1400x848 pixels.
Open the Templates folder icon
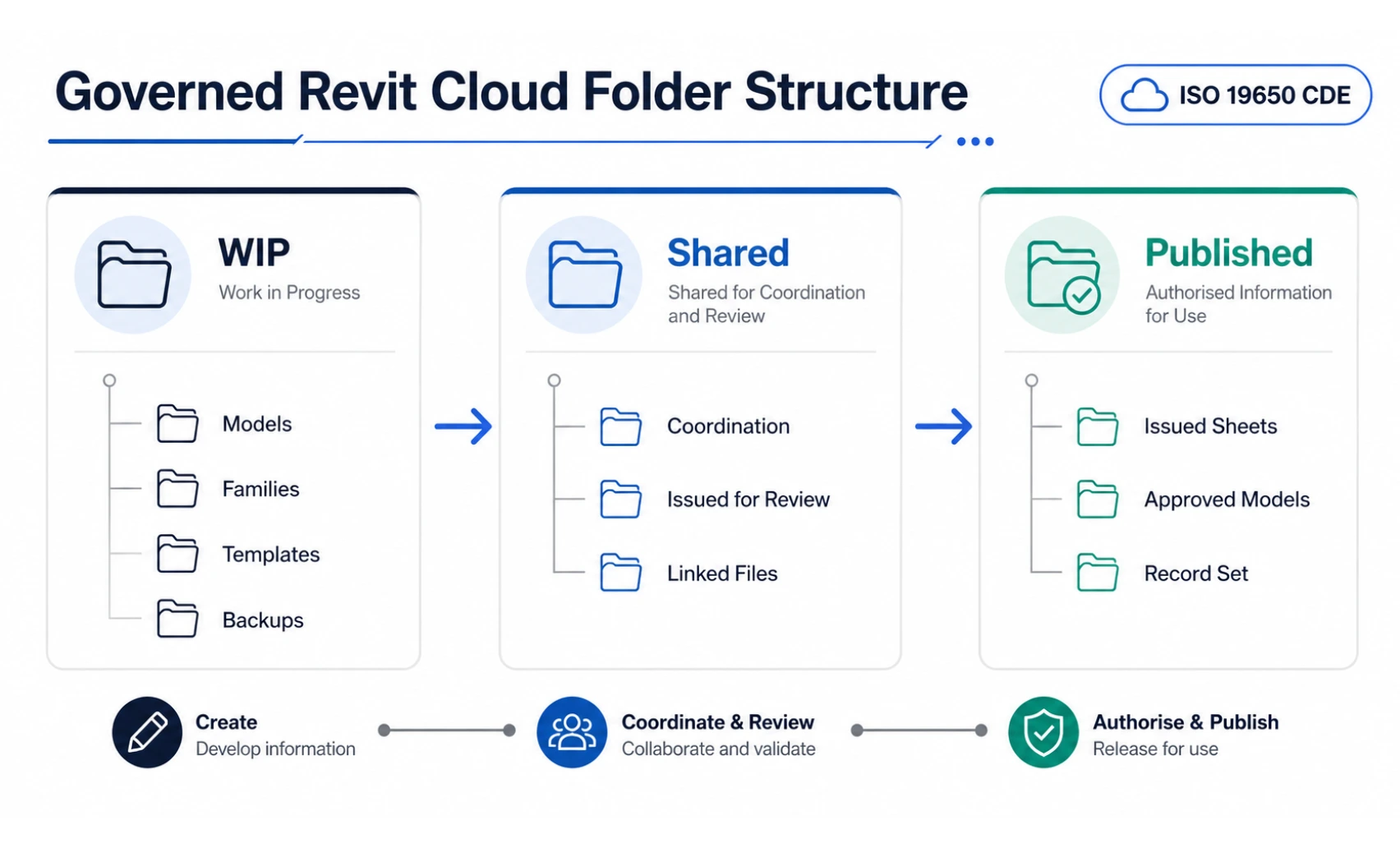tap(177, 554)
